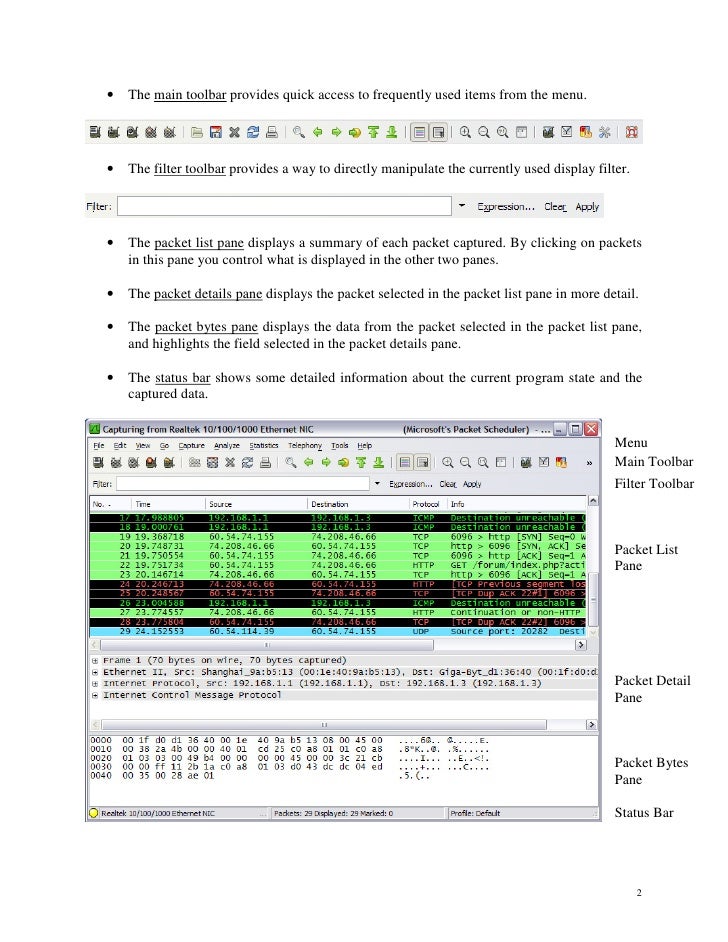Click Apply in standalone filter toolbar
Screen dimensions: 728x942
587,207
